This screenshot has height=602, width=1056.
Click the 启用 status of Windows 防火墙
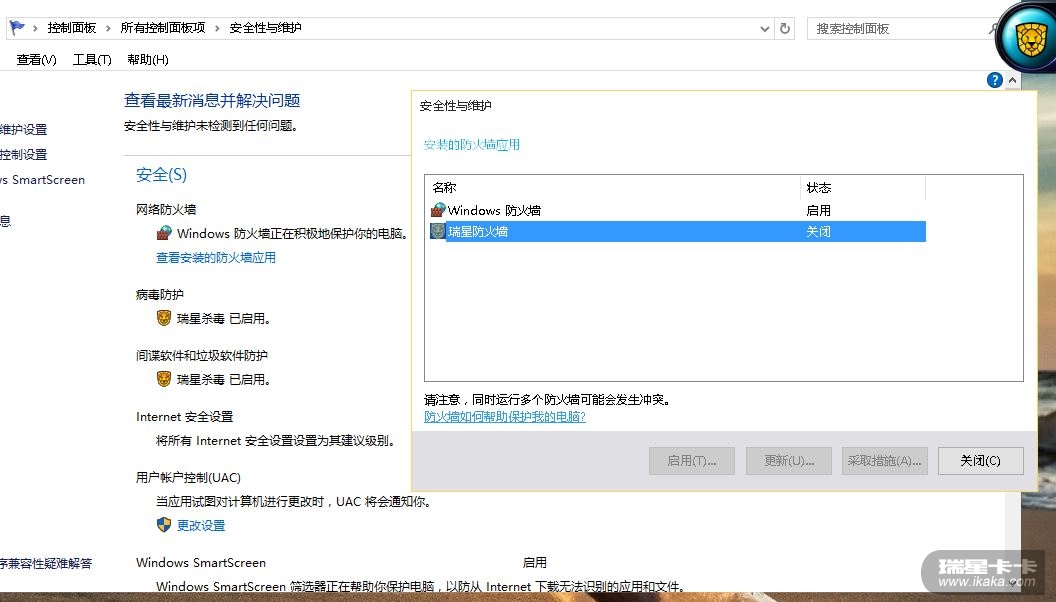pyautogui.click(x=818, y=211)
